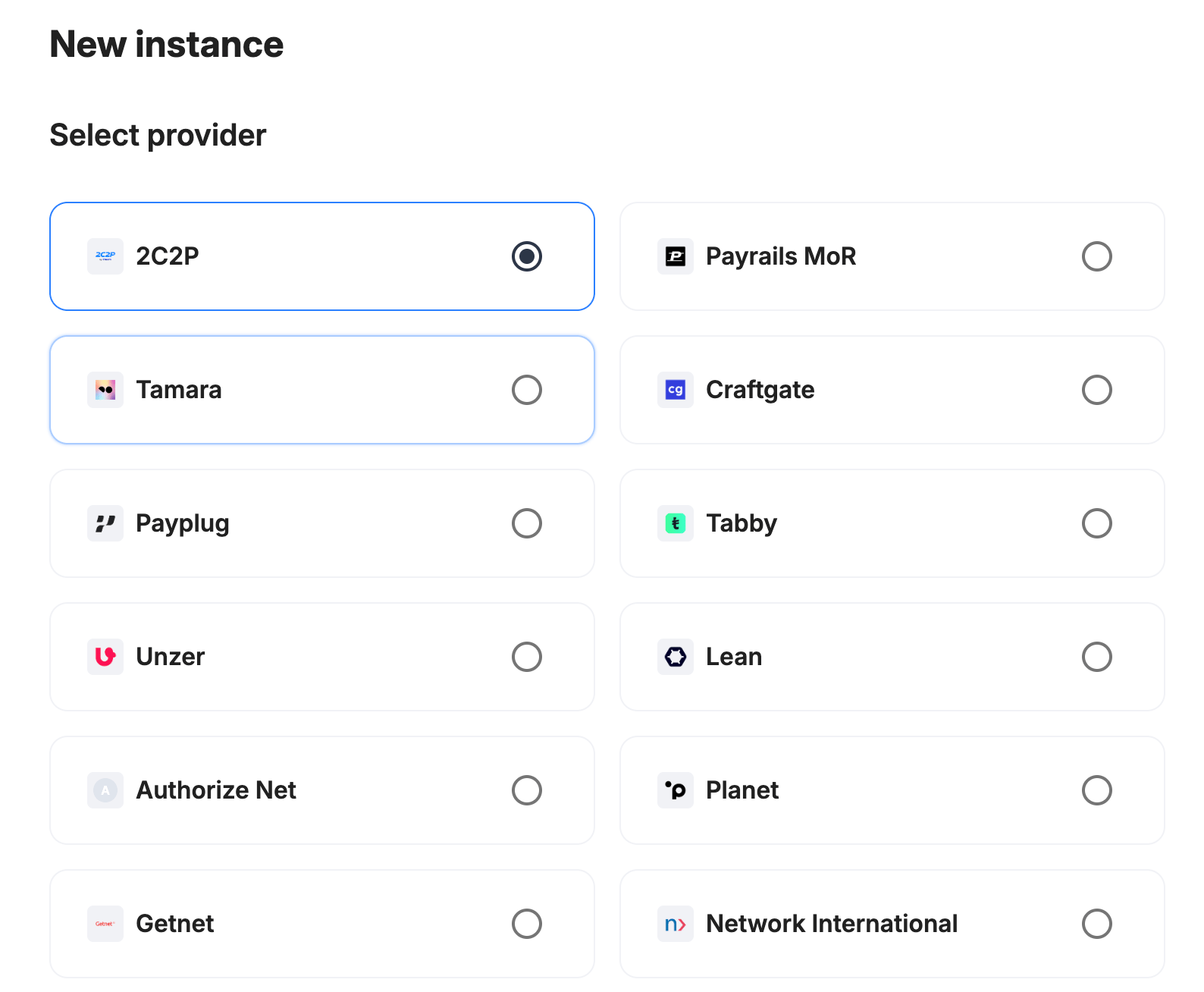The height and width of the screenshot is (992, 1204).
Task: Select the 2C2P radio button
Action: click(x=527, y=256)
